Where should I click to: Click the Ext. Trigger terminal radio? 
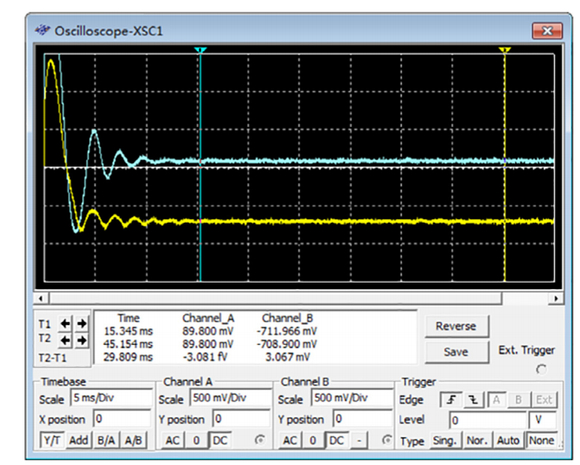pyautogui.click(x=541, y=369)
